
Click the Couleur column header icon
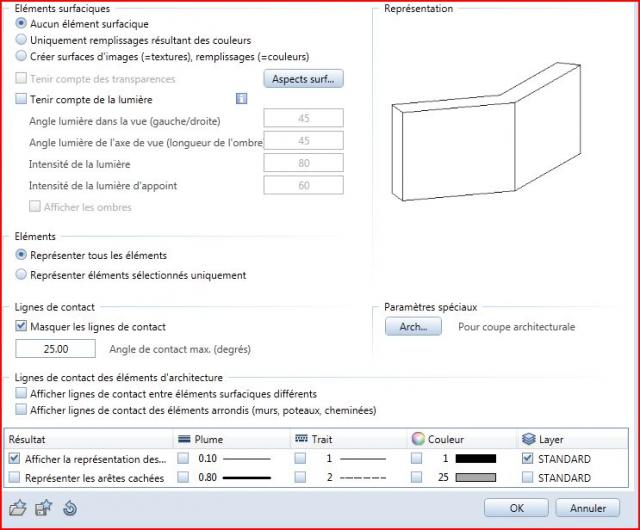tap(418, 439)
